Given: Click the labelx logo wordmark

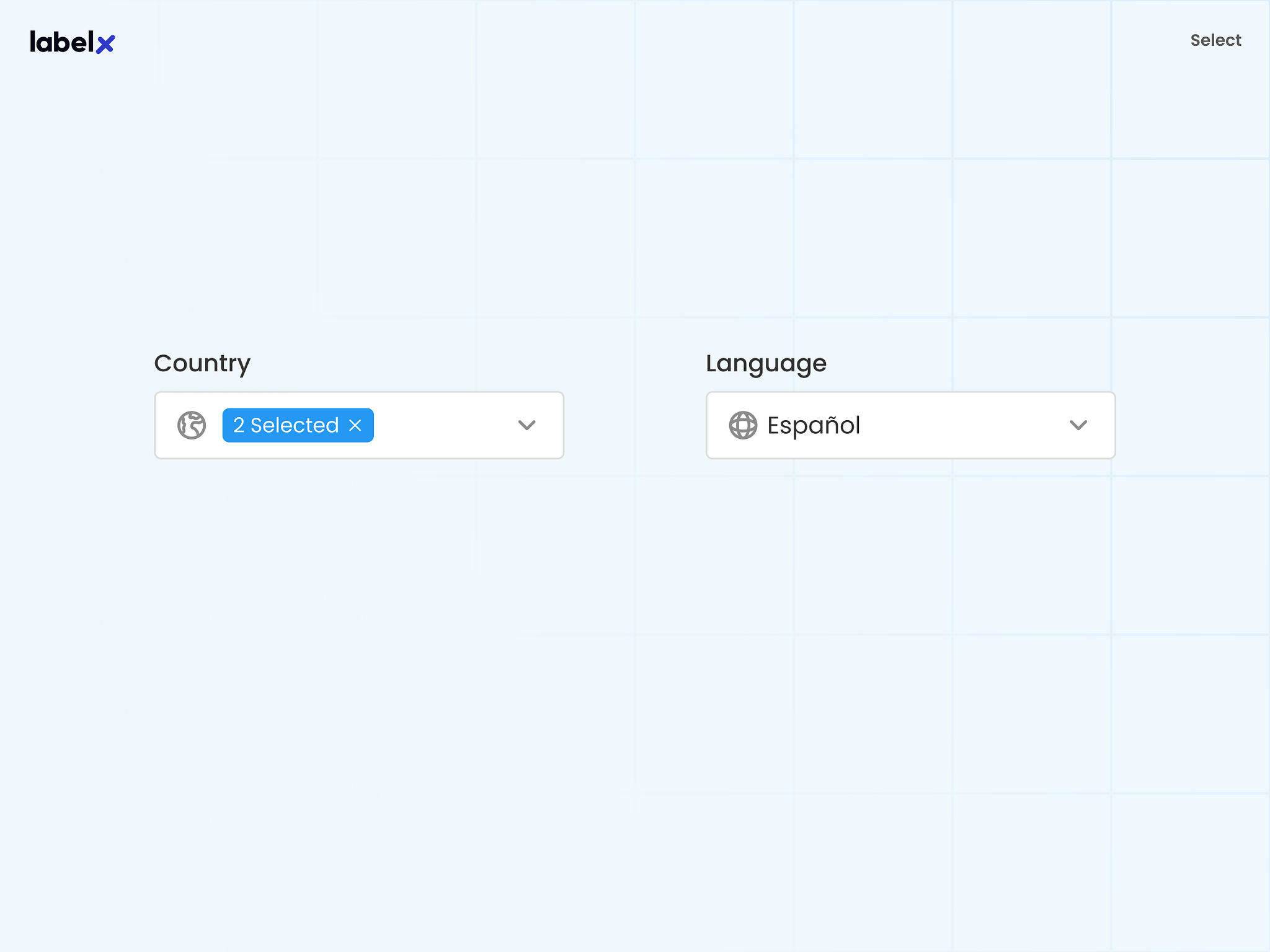Looking at the screenshot, I should (62, 42).
